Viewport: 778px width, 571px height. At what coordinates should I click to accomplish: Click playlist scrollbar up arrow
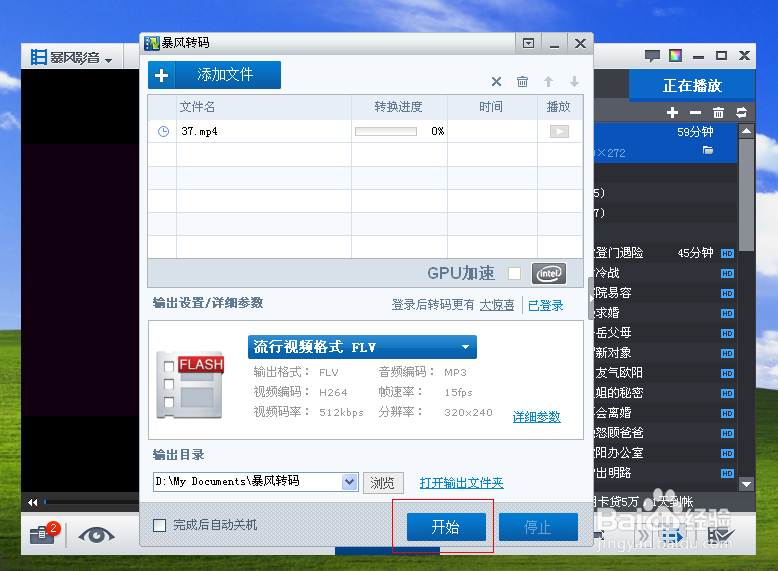tap(746, 131)
